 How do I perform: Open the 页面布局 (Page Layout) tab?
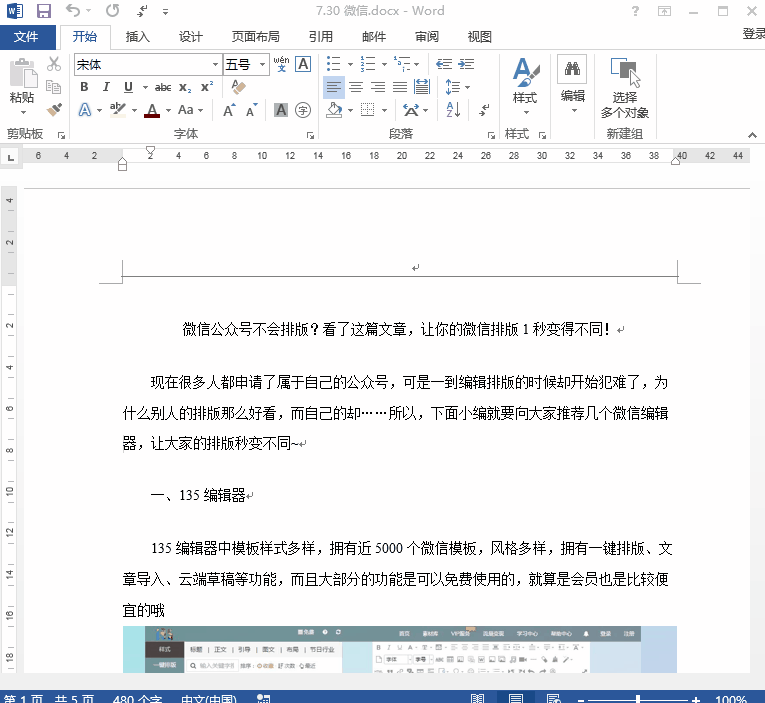pyautogui.click(x=255, y=37)
